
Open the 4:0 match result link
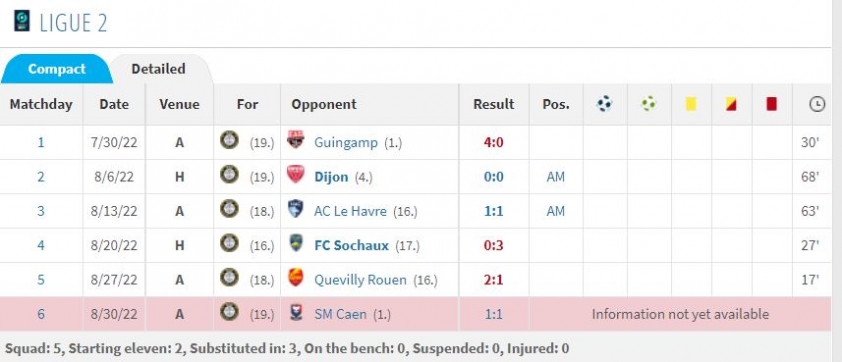pyautogui.click(x=493, y=143)
